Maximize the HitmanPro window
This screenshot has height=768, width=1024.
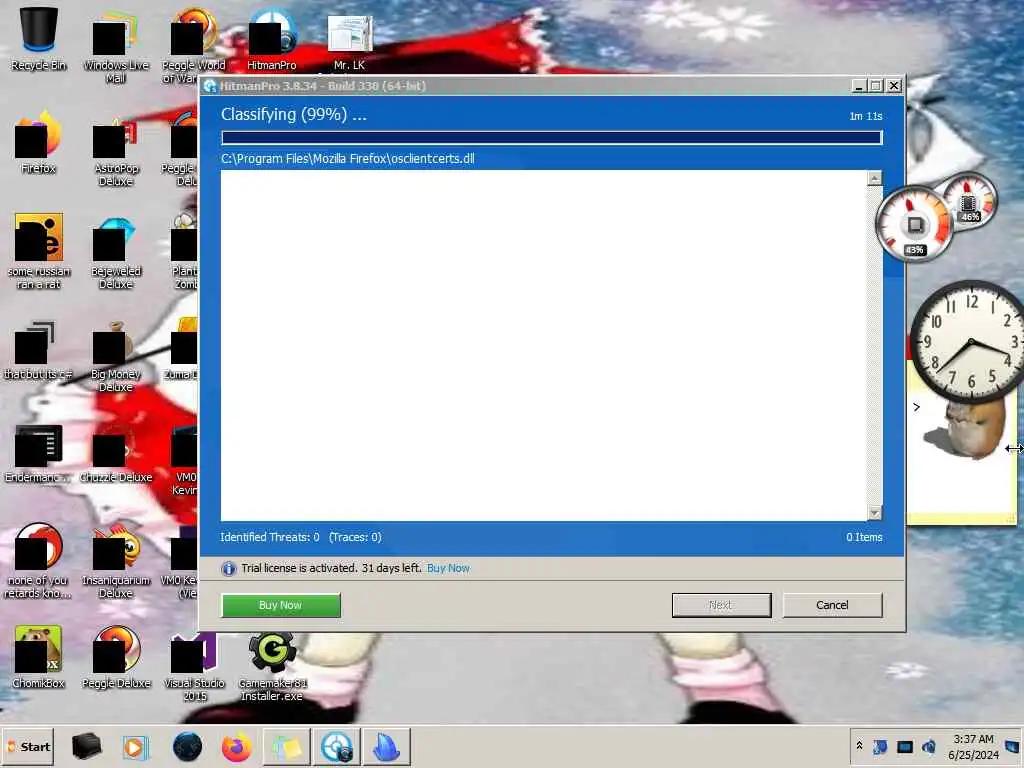pyautogui.click(x=876, y=86)
